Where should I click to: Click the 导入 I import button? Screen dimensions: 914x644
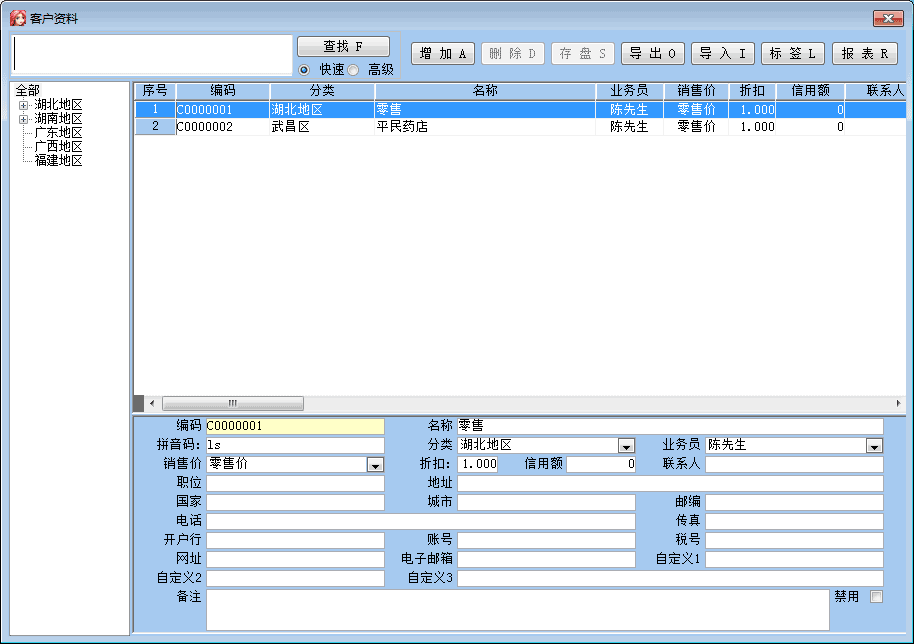(722, 54)
